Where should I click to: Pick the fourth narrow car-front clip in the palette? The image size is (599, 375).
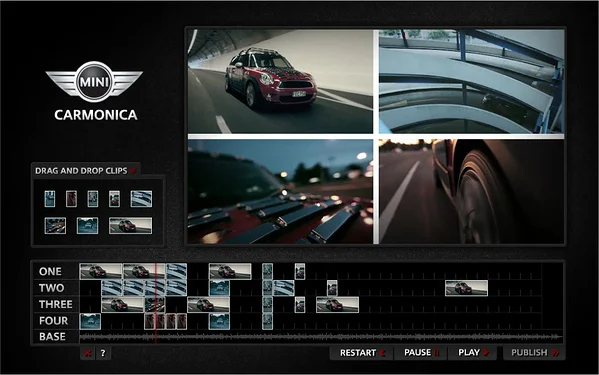pos(114,199)
